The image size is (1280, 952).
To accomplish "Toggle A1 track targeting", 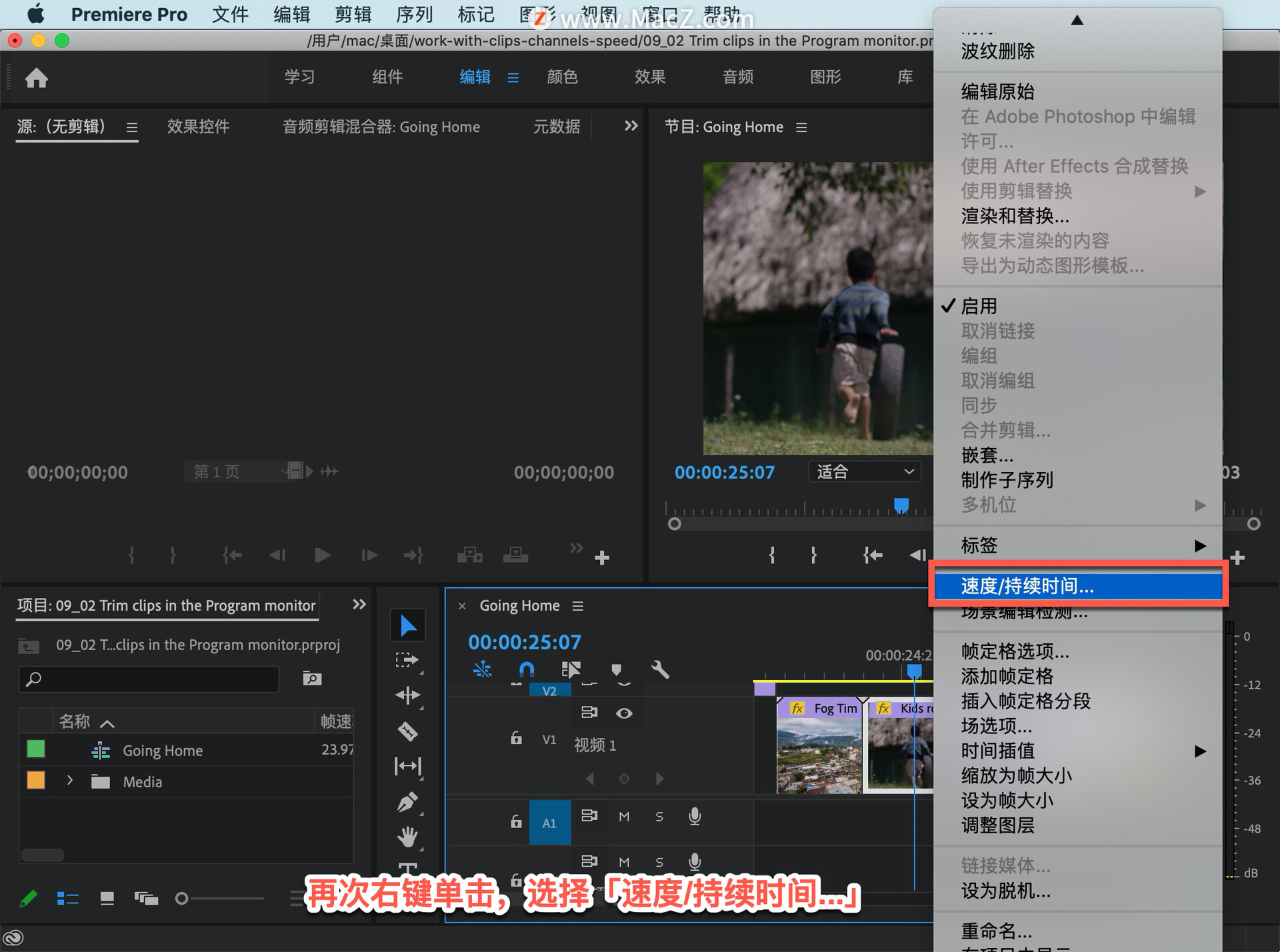I will (x=549, y=823).
